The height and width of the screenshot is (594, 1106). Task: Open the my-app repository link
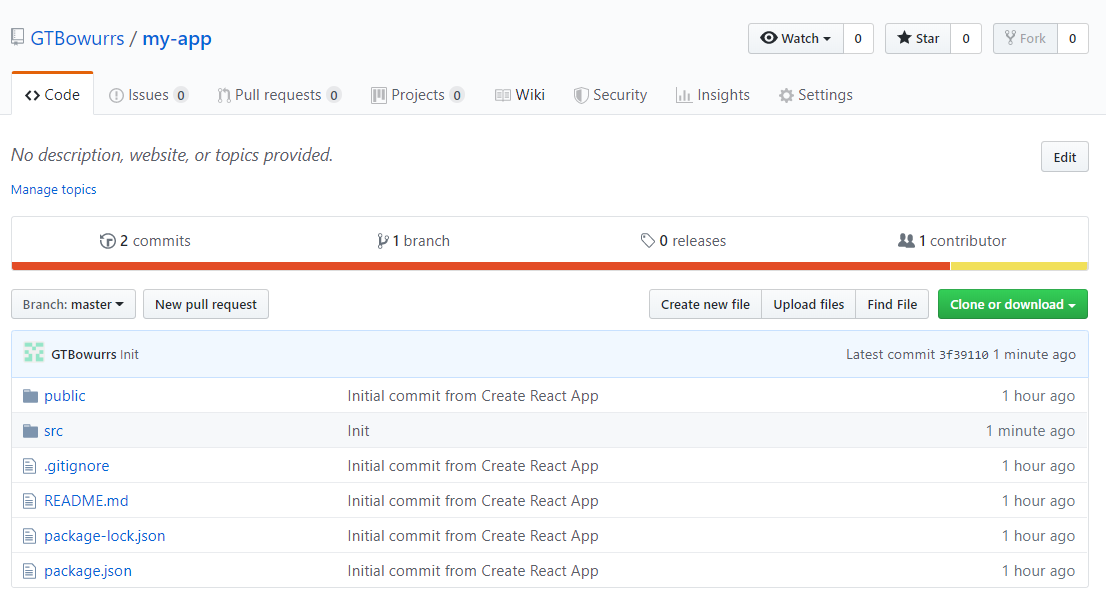(177, 39)
